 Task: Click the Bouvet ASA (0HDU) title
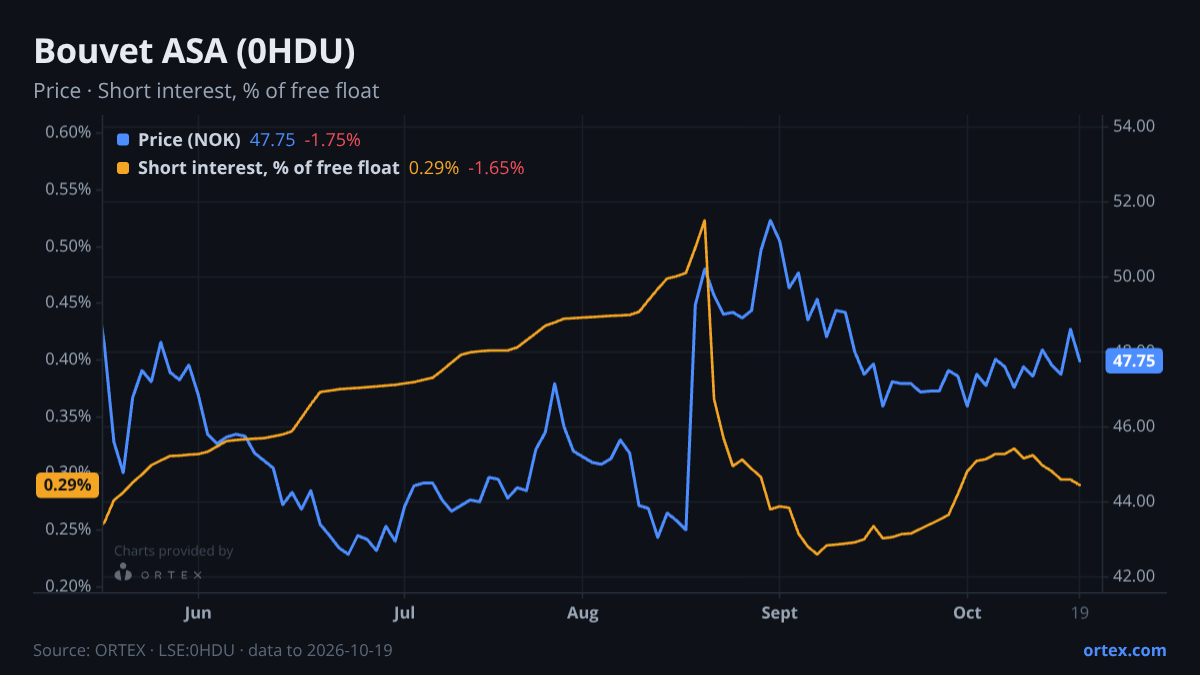(194, 51)
